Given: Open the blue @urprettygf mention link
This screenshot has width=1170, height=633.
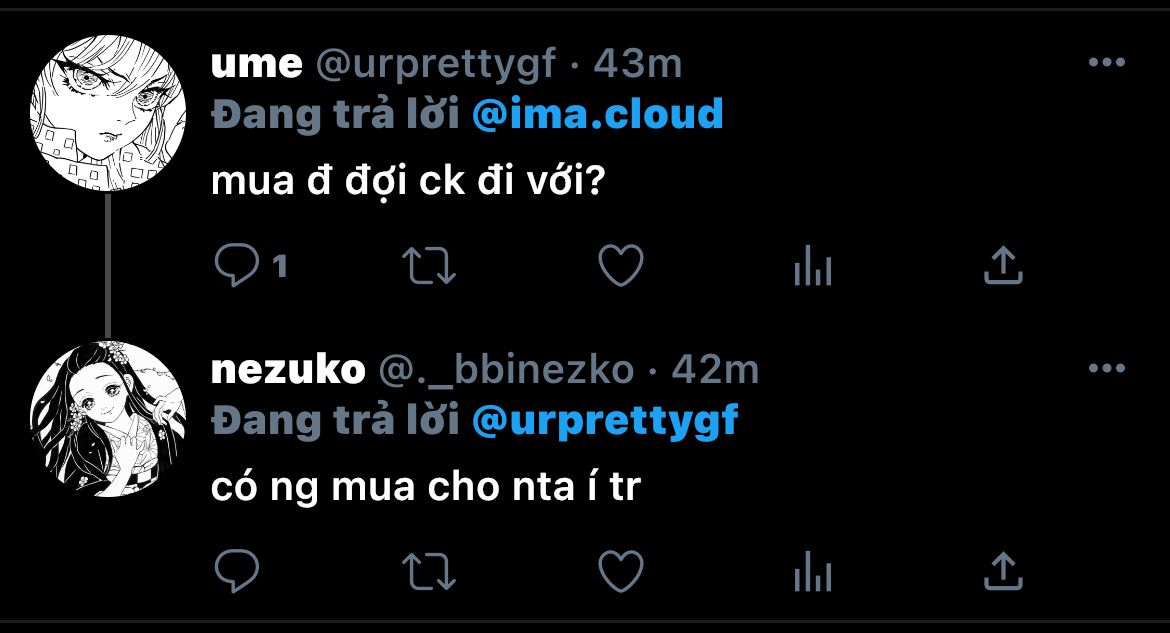Looking at the screenshot, I should pyautogui.click(x=604, y=420).
